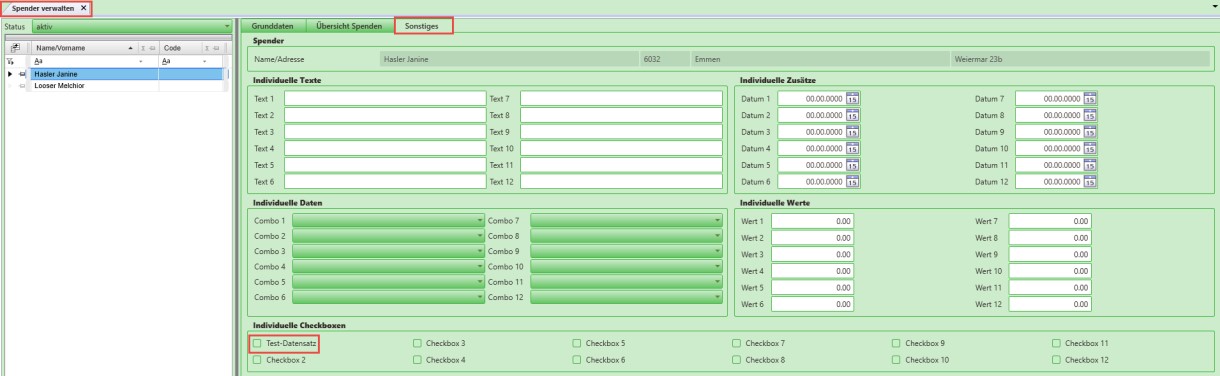Toggle Checkbox 12
This screenshot has height=376, width=1220.
click(1057, 359)
